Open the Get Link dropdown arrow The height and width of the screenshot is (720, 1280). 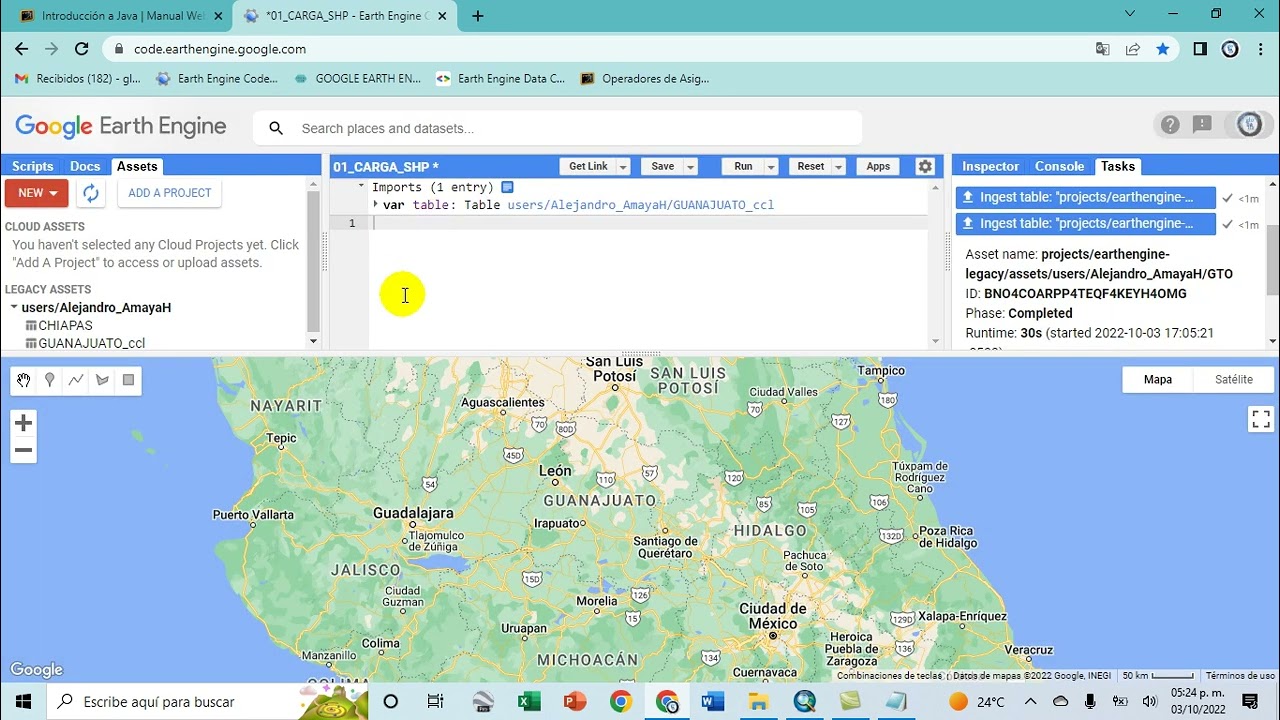(623, 167)
